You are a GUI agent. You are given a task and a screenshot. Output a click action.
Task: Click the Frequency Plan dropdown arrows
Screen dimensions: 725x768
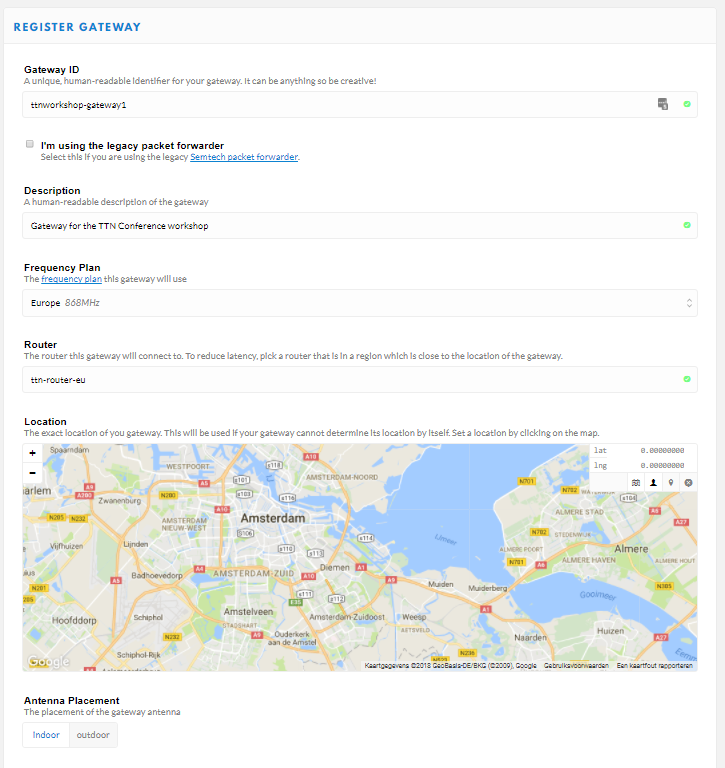pyautogui.click(x=689, y=303)
